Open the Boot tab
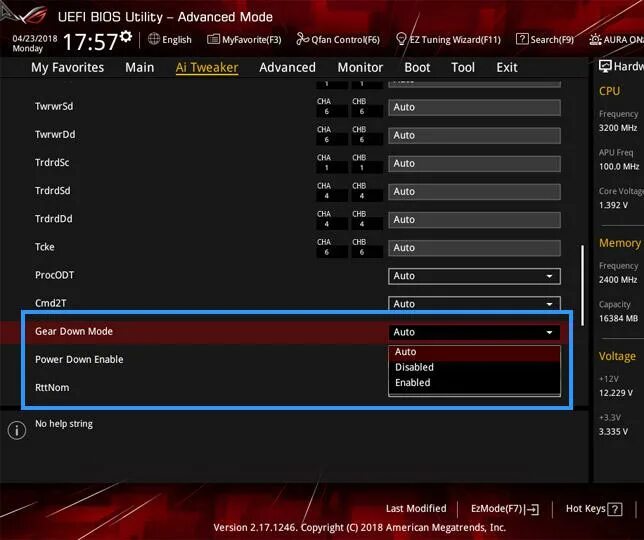This screenshot has height=540, width=644. pos(417,67)
